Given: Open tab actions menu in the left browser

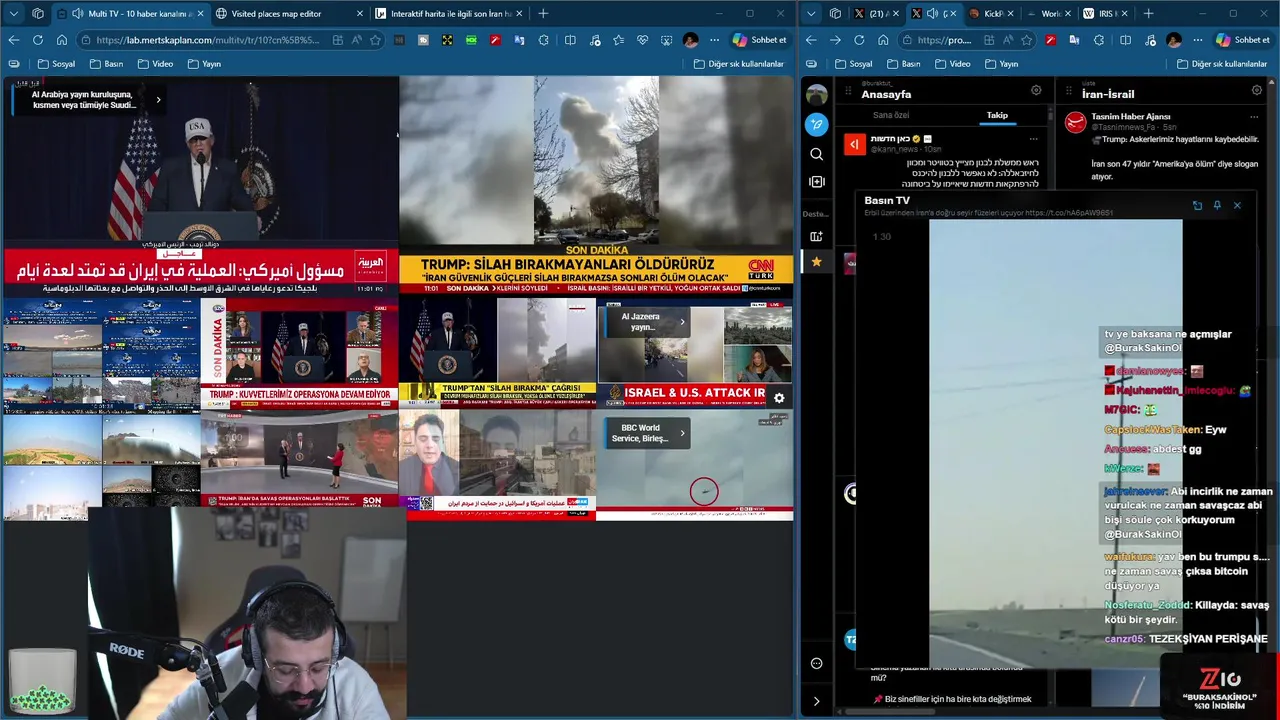Looking at the screenshot, I should click(13, 14).
